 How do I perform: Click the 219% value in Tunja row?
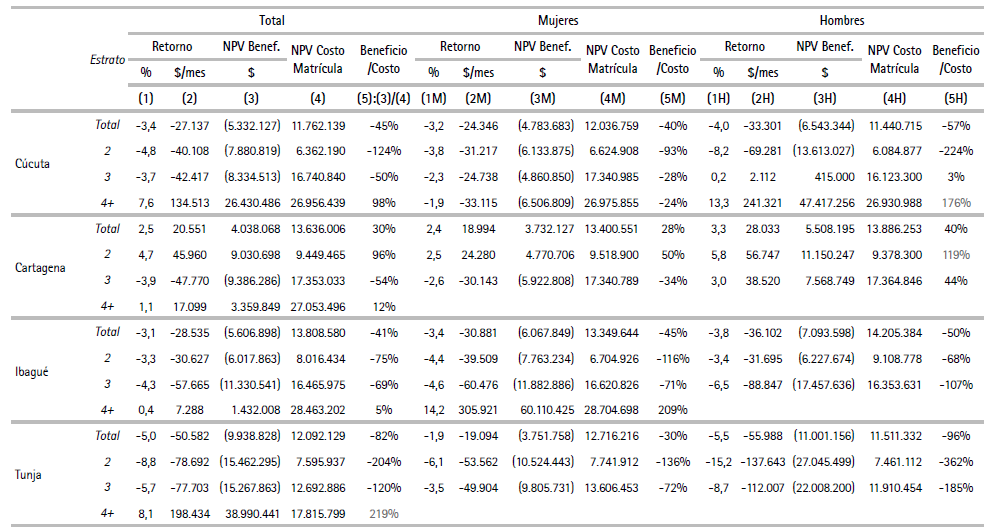click(384, 514)
